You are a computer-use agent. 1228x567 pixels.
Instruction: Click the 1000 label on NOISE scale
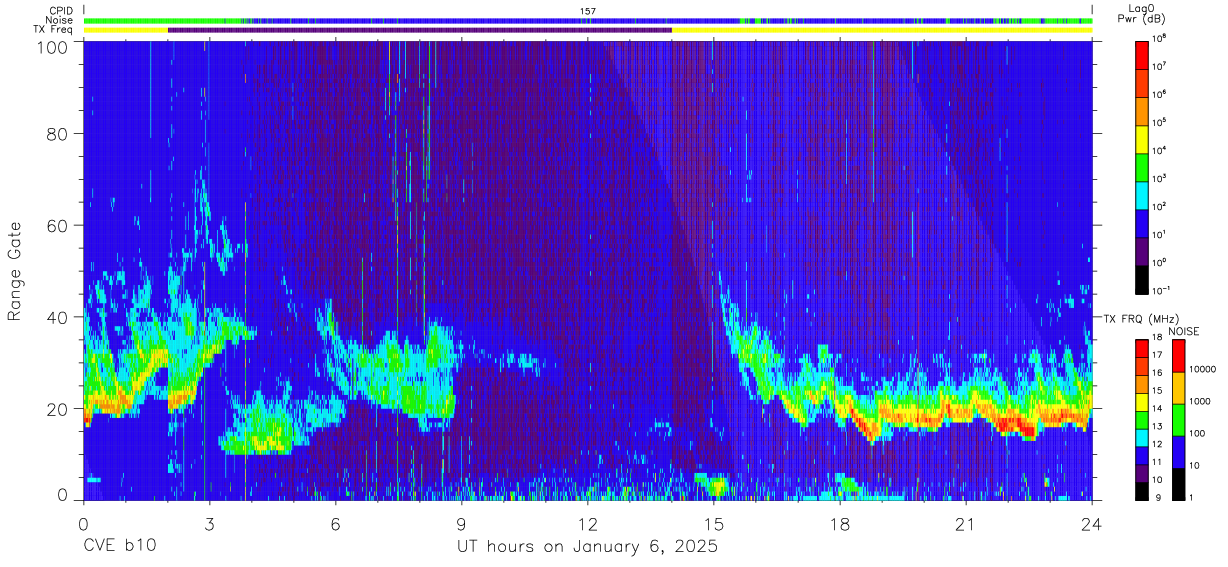1201,401
